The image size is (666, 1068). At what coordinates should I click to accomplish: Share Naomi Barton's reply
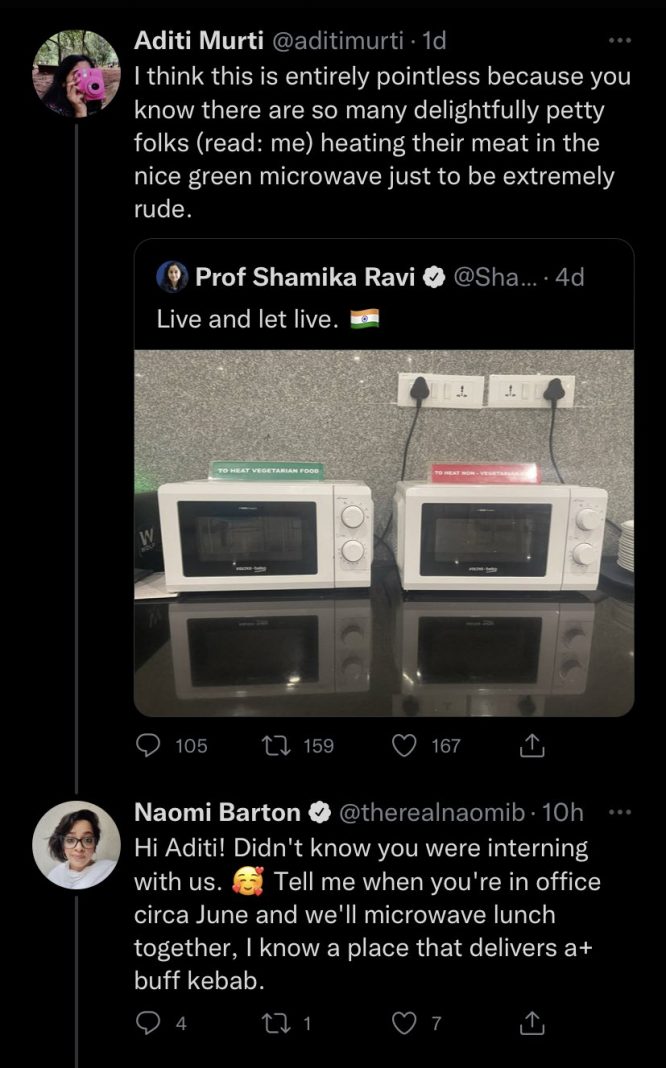click(x=533, y=1022)
